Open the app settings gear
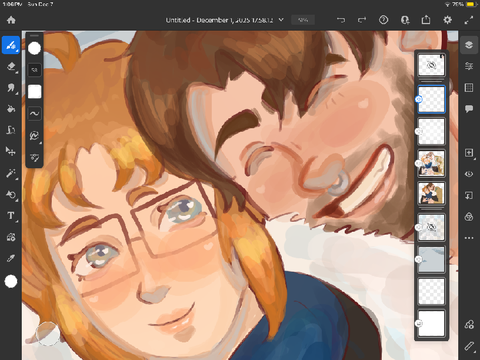Viewport: 480px width, 360px height. coord(447,20)
